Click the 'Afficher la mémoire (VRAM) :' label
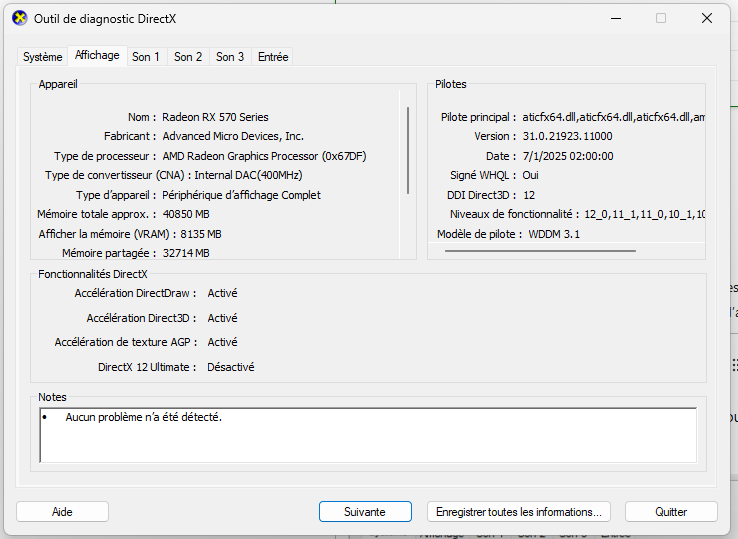The image size is (738, 539). tap(107, 234)
